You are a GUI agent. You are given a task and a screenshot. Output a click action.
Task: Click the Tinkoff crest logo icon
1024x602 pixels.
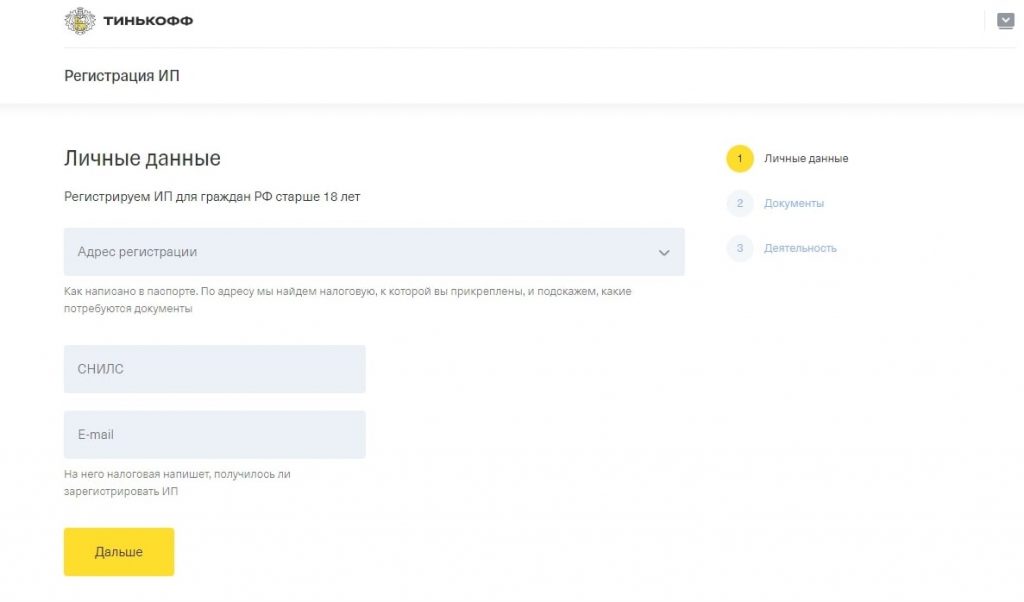[x=80, y=21]
